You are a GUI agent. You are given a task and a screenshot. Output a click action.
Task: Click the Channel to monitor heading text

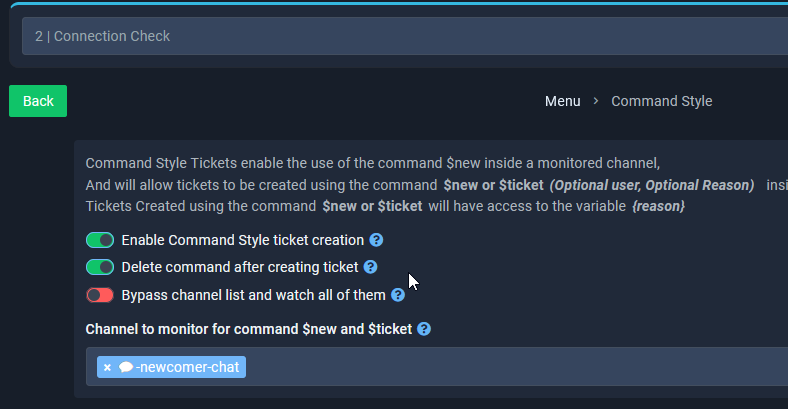pos(248,329)
